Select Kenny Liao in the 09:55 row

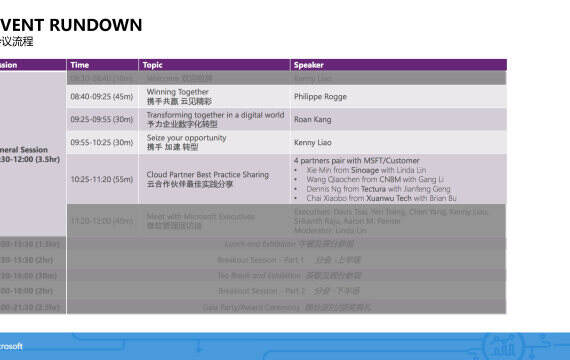[x=313, y=143]
